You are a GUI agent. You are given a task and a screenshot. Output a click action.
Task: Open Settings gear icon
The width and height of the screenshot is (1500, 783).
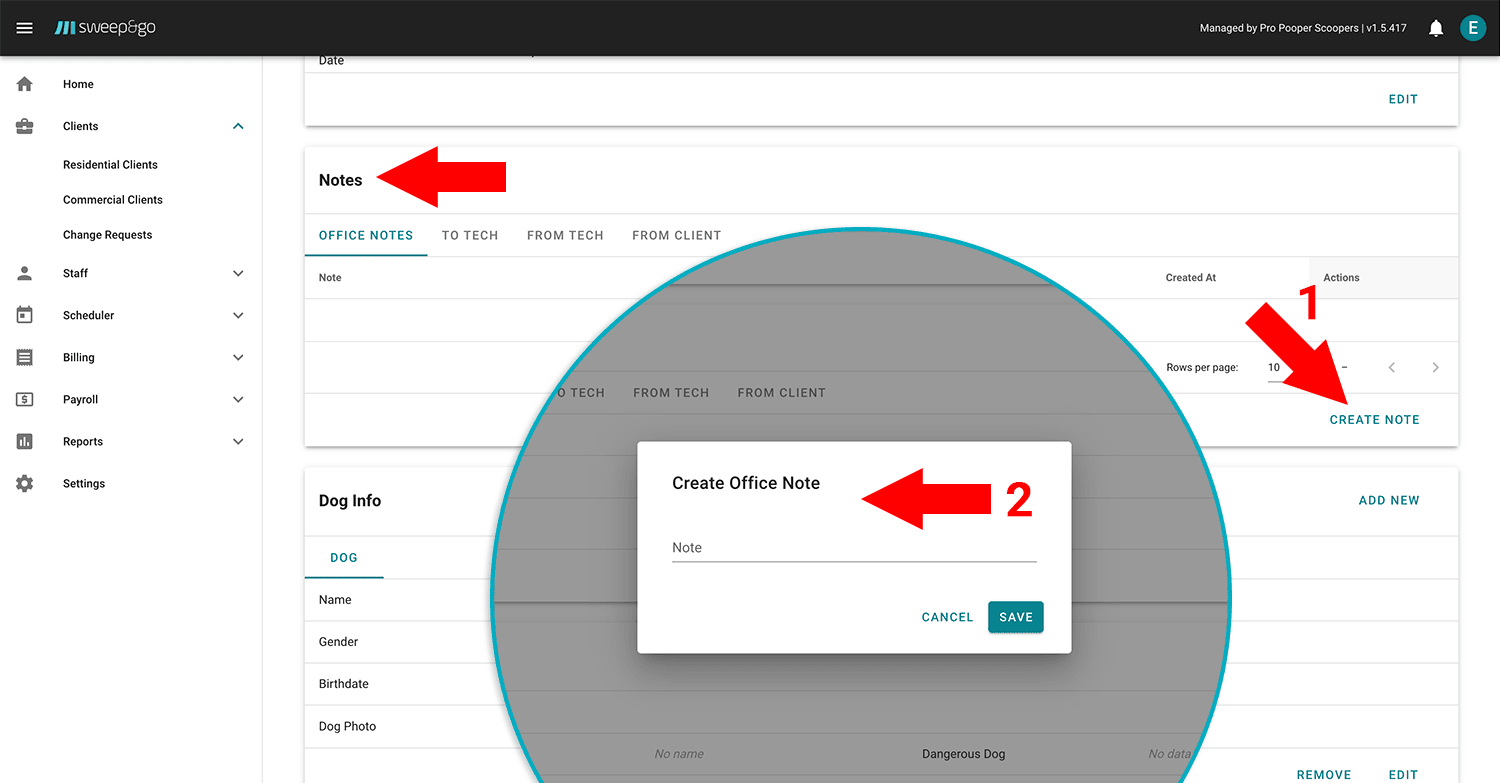pos(25,483)
